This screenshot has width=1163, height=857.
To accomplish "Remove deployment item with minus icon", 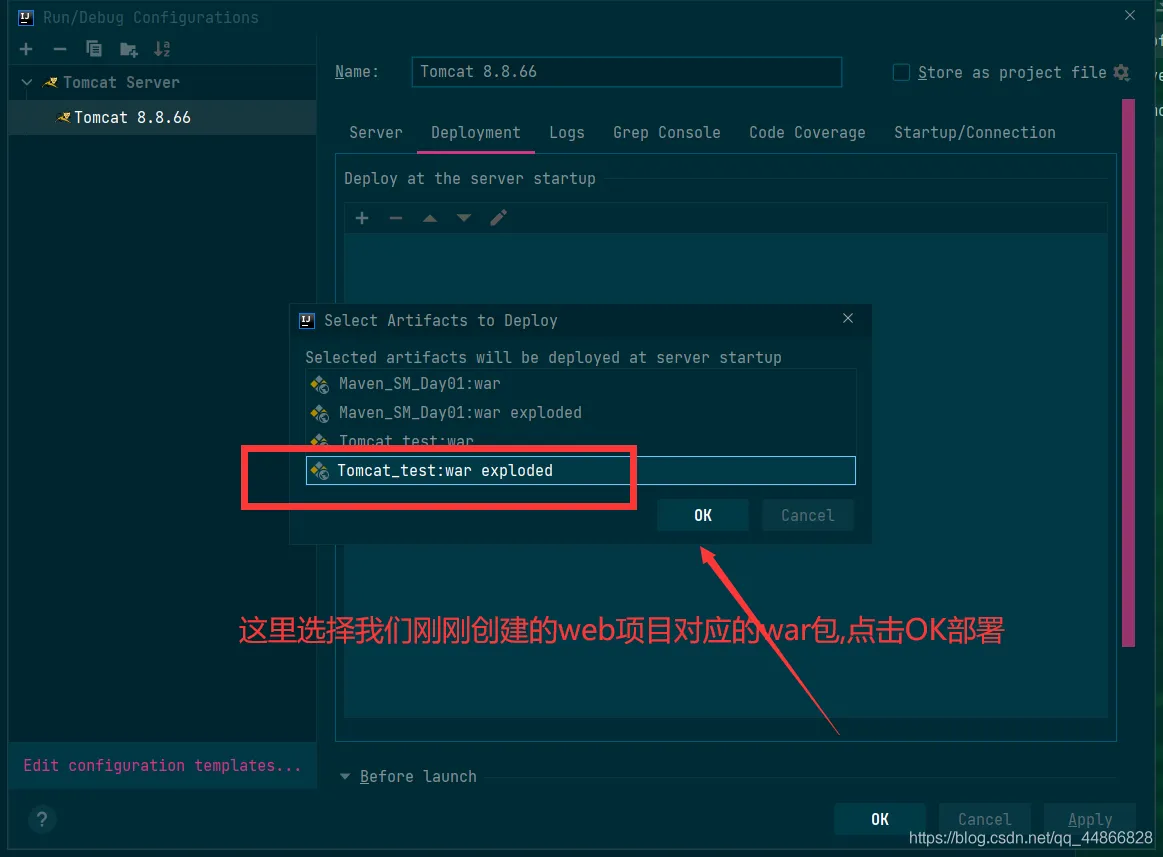I will [x=396, y=218].
